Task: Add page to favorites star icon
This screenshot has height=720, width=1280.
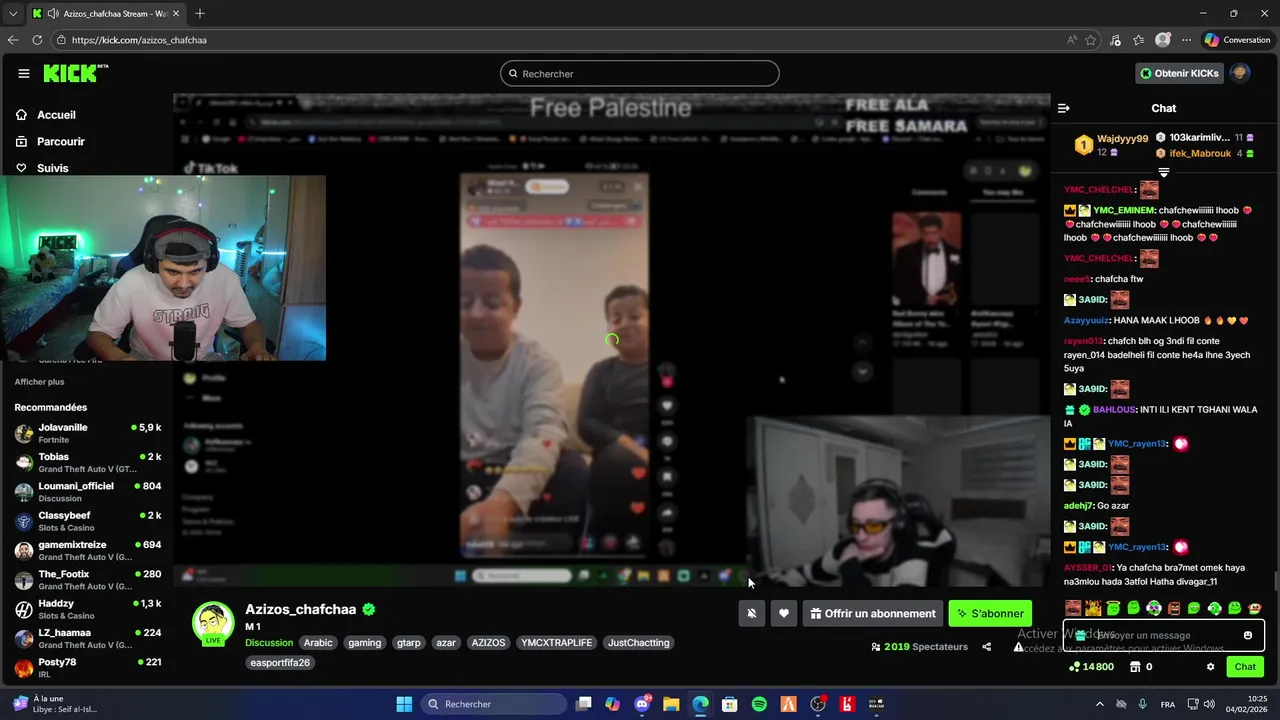Action: click(1090, 40)
